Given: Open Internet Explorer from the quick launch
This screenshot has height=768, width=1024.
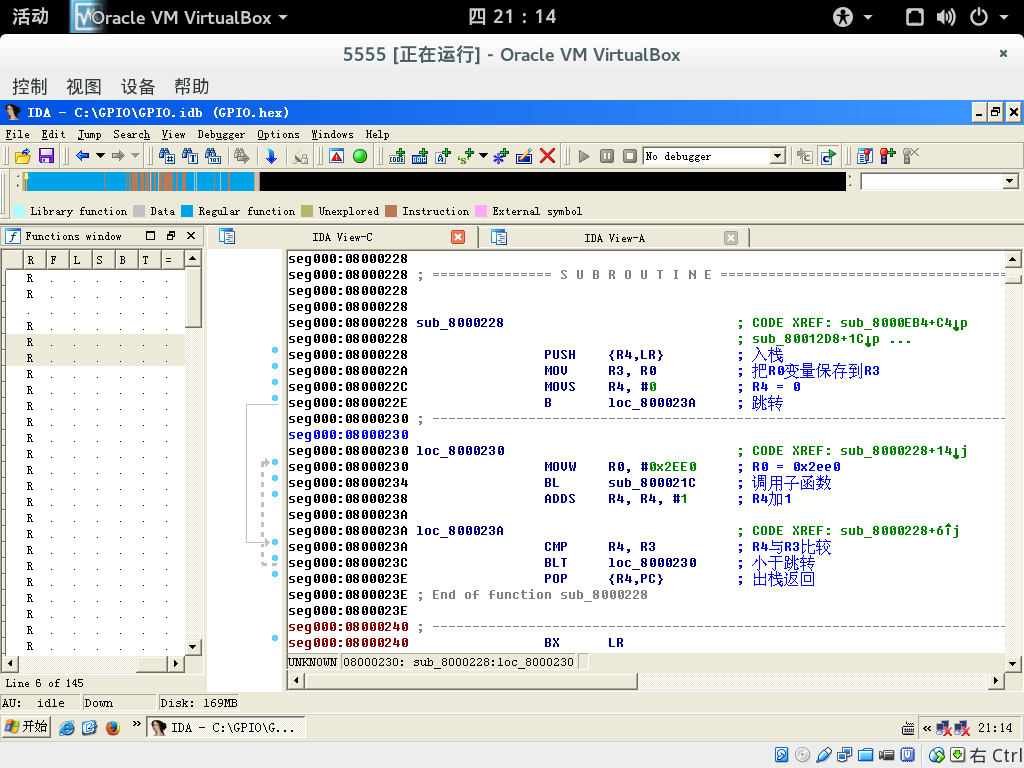Looking at the screenshot, I should (x=67, y=728).
